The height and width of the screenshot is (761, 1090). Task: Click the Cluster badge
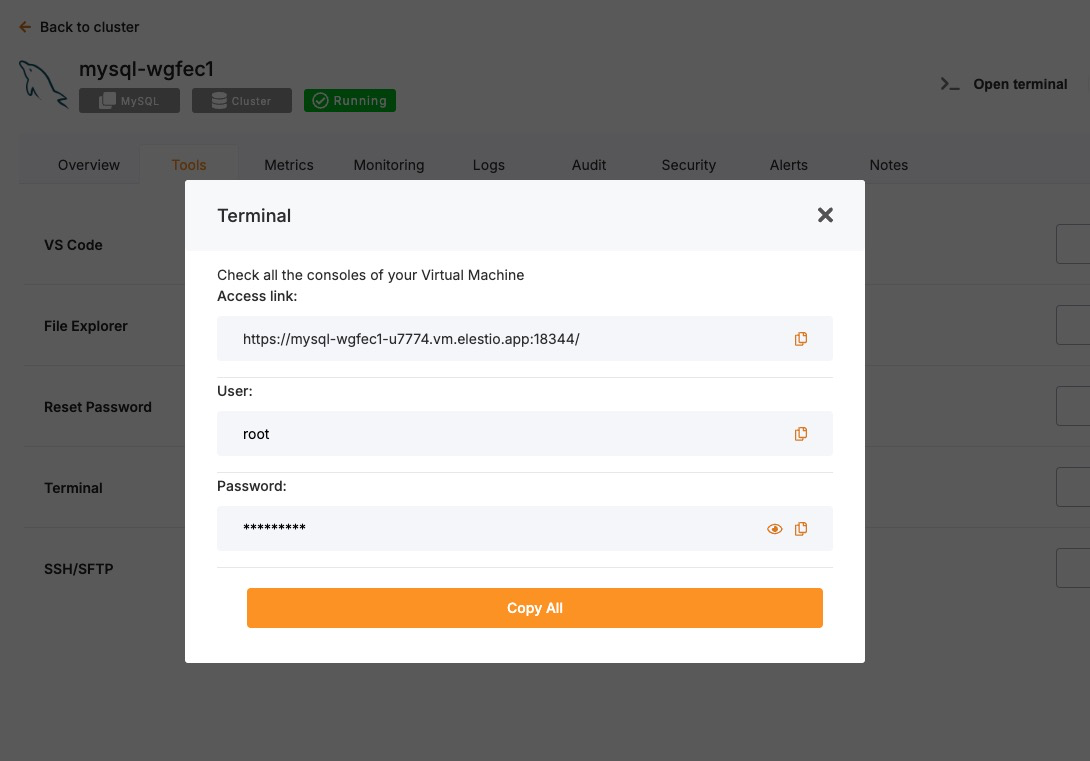pos(241,101)
